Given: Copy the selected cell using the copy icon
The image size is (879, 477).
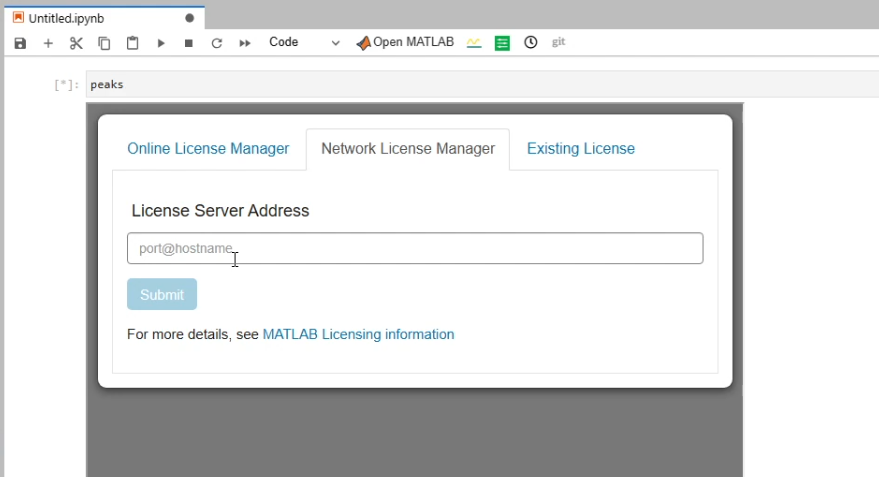Looking at the screenshot, I should (x=104, y=43).
